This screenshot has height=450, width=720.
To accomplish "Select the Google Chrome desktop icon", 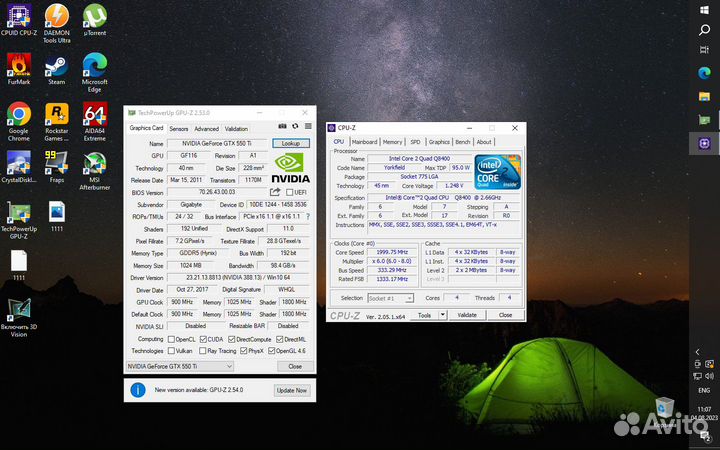I will click(19, 121).
